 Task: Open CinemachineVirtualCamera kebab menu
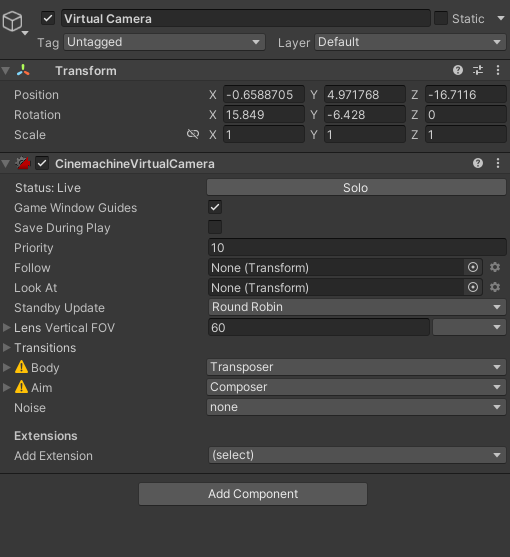498,163
